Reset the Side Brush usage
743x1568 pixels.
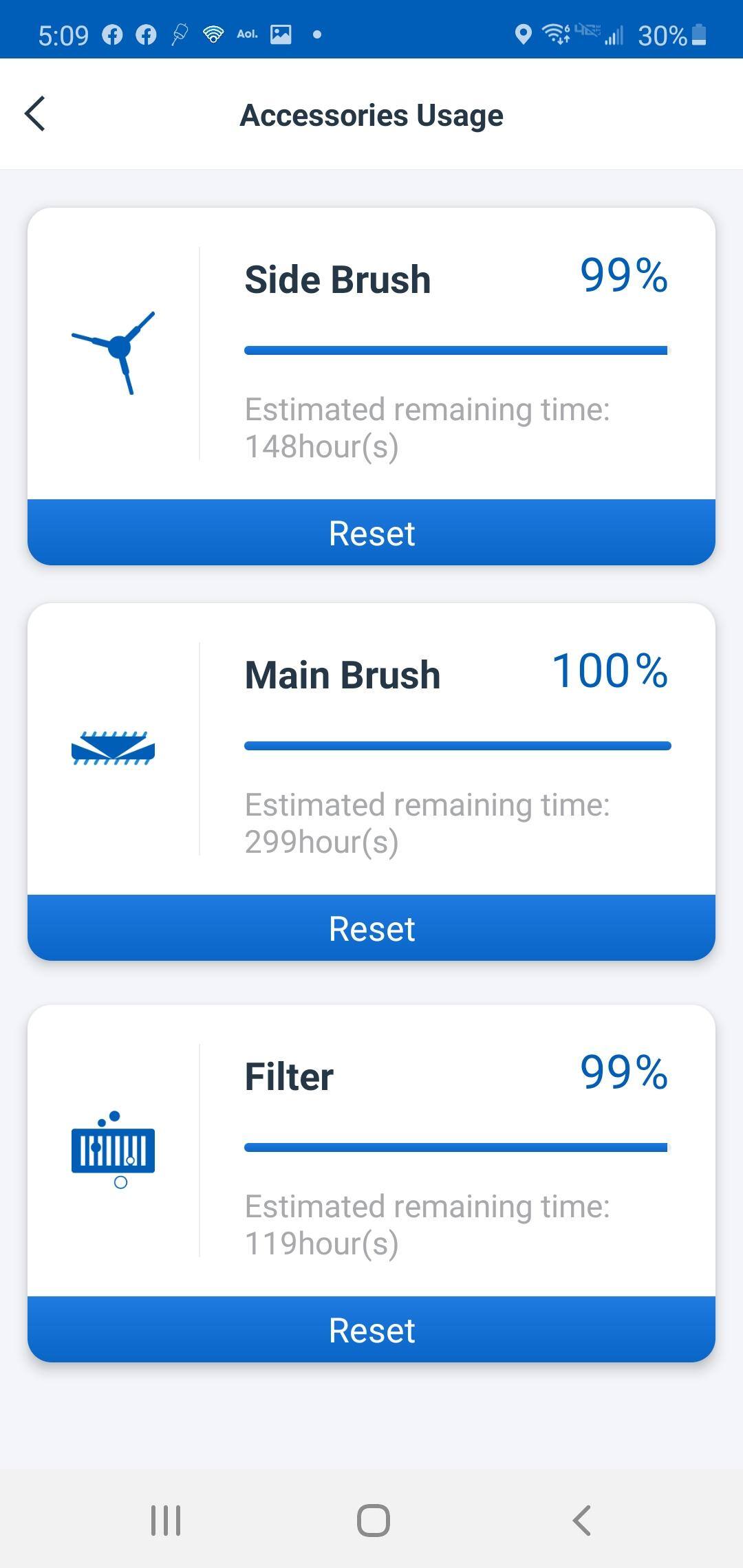pyautogui.click(x=371, y=533)
